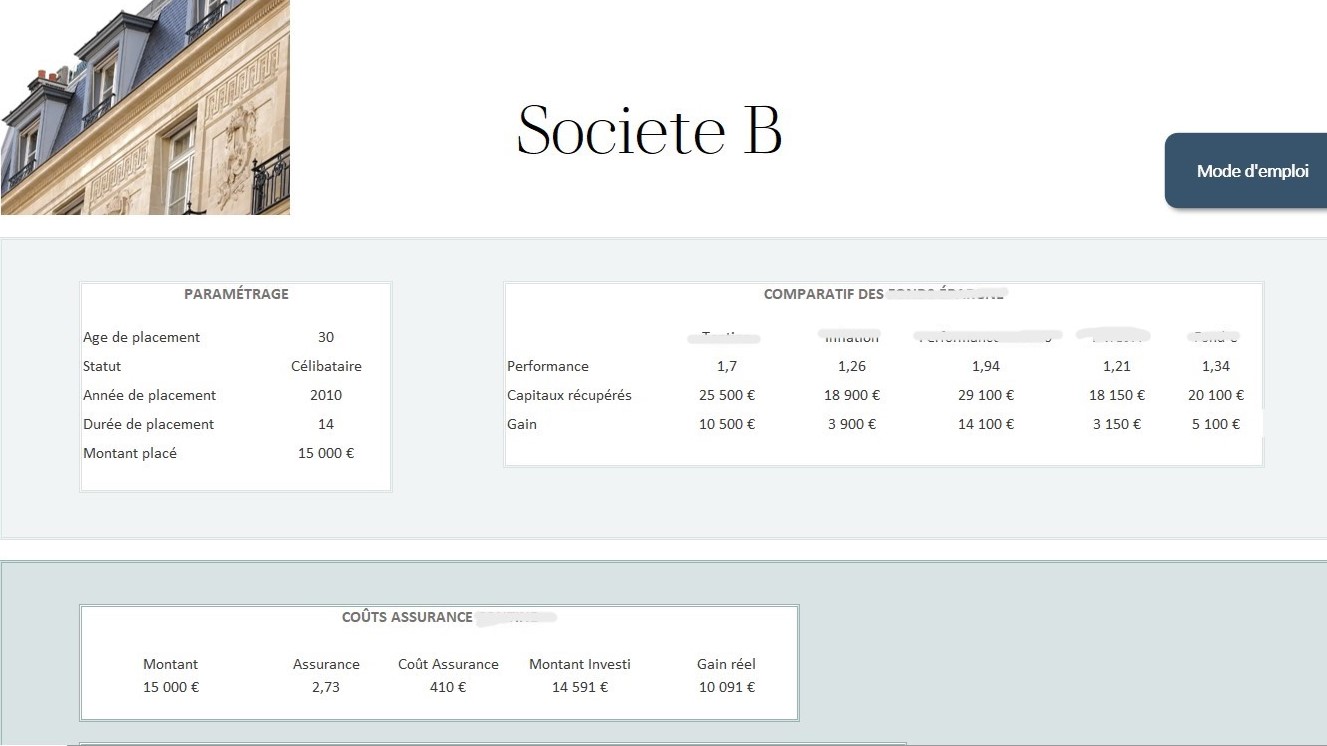Select the PARAMÉTRAGE section header
The width and height of the screenshot is (1327, 746).
point(236,294)
